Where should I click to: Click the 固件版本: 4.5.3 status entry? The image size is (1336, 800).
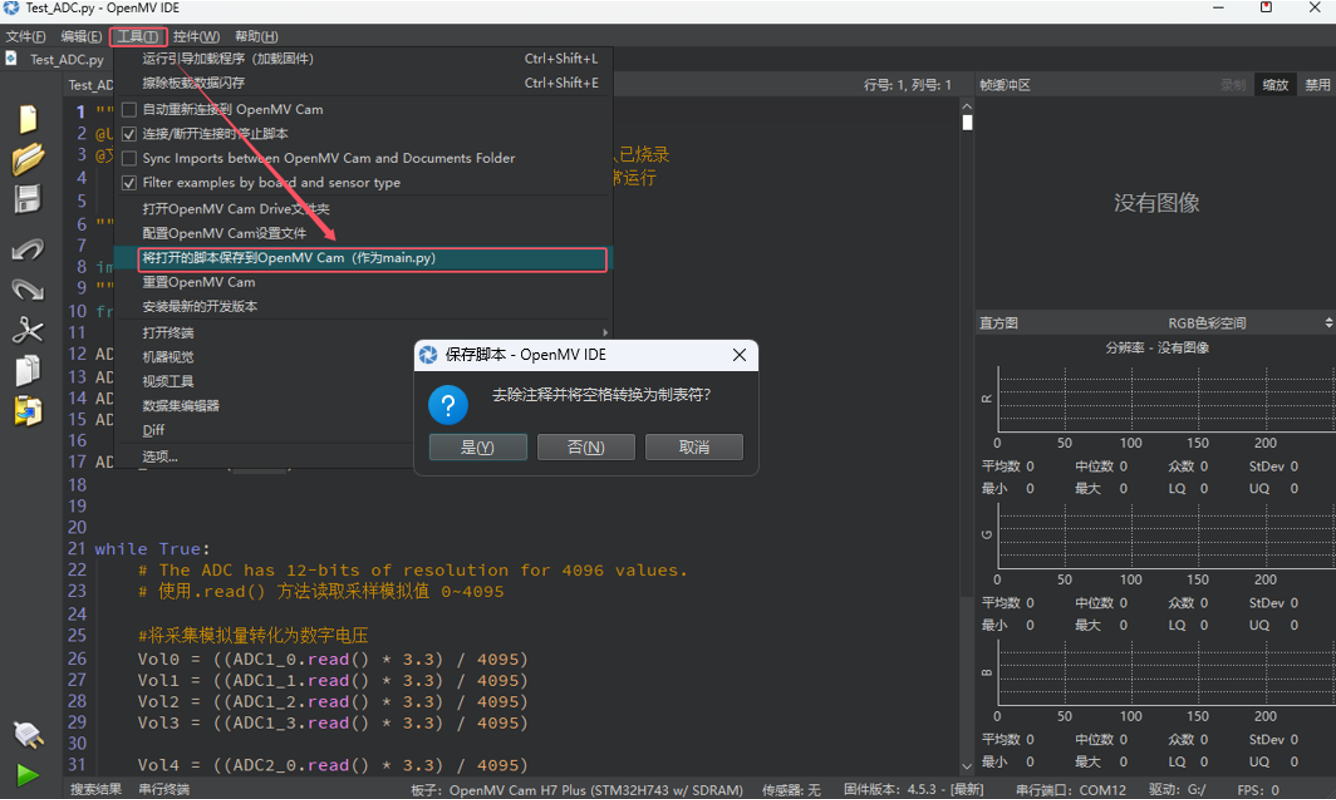click(914, 790)
